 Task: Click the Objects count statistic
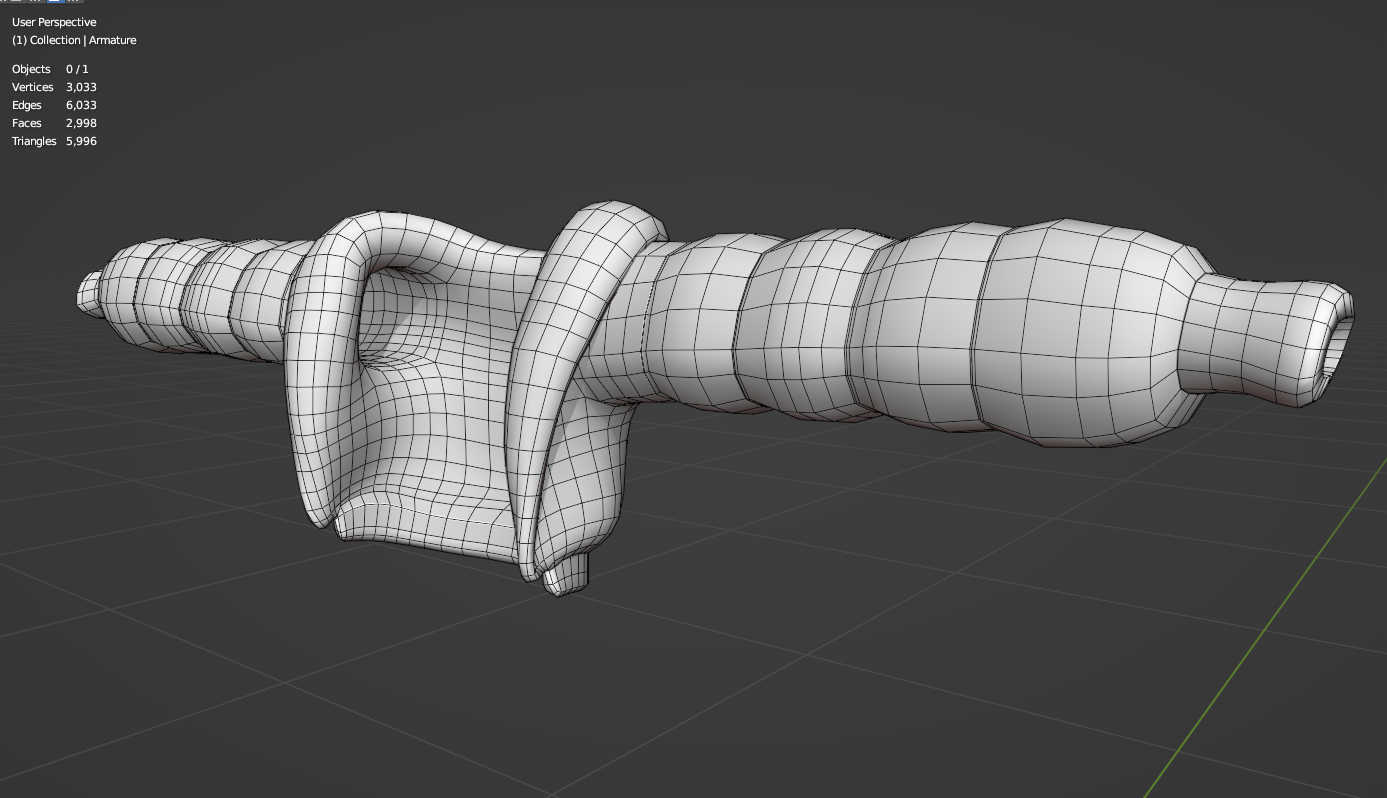point(50,69)
